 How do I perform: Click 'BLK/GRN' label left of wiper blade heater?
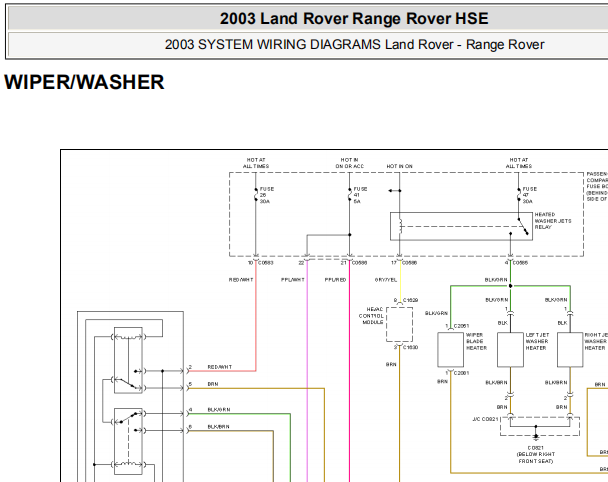coord(436,313)
